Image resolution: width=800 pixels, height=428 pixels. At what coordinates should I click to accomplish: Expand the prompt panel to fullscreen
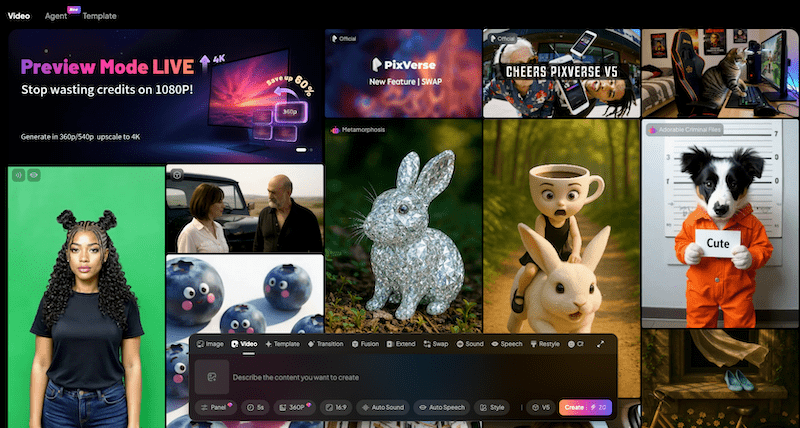click(x=600, y=343)
